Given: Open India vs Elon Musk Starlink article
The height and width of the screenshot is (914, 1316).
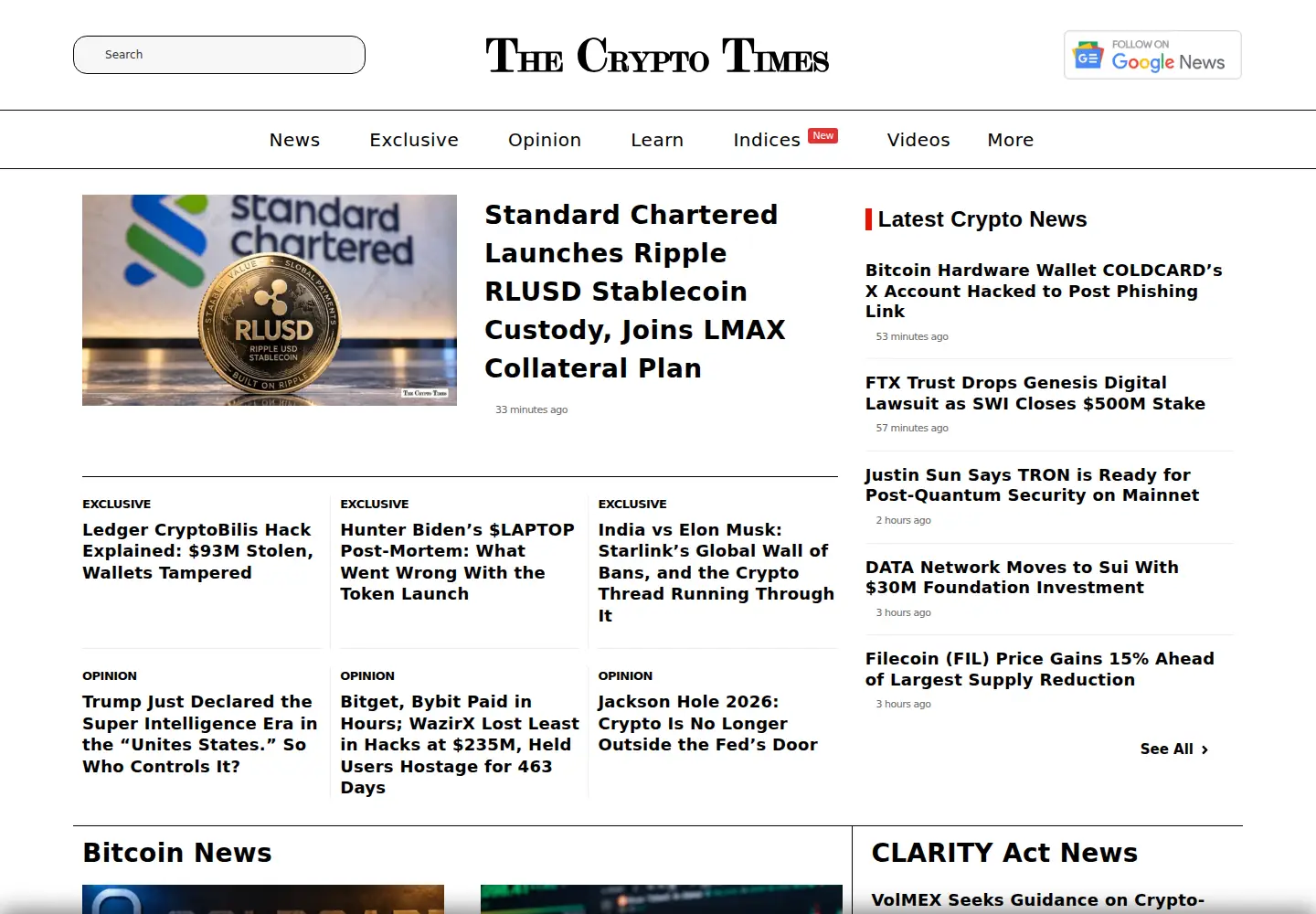Looking at the screenshot, I should (x=716, y=573).
